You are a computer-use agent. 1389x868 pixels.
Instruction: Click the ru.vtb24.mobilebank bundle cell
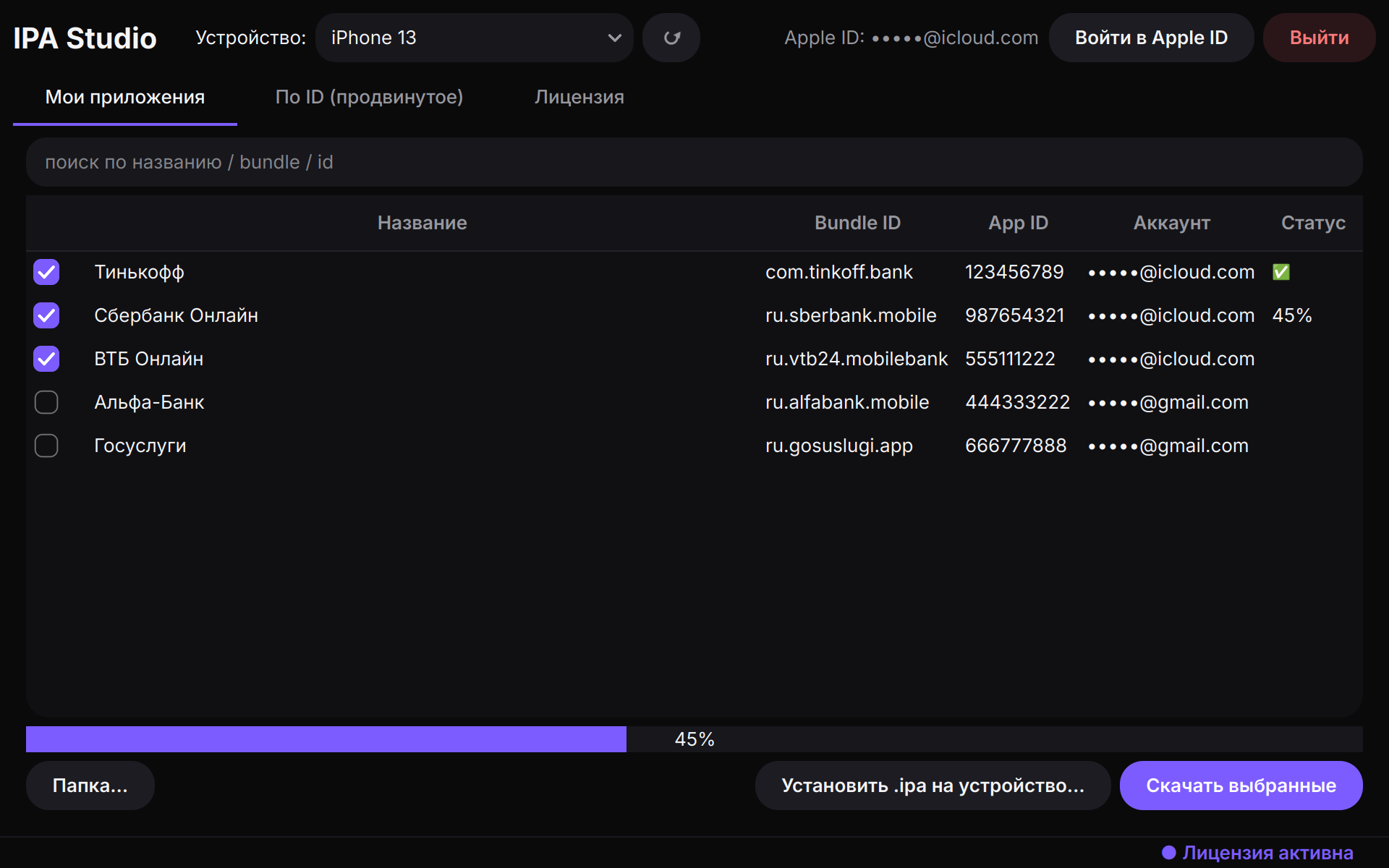[x=857, y=359]
